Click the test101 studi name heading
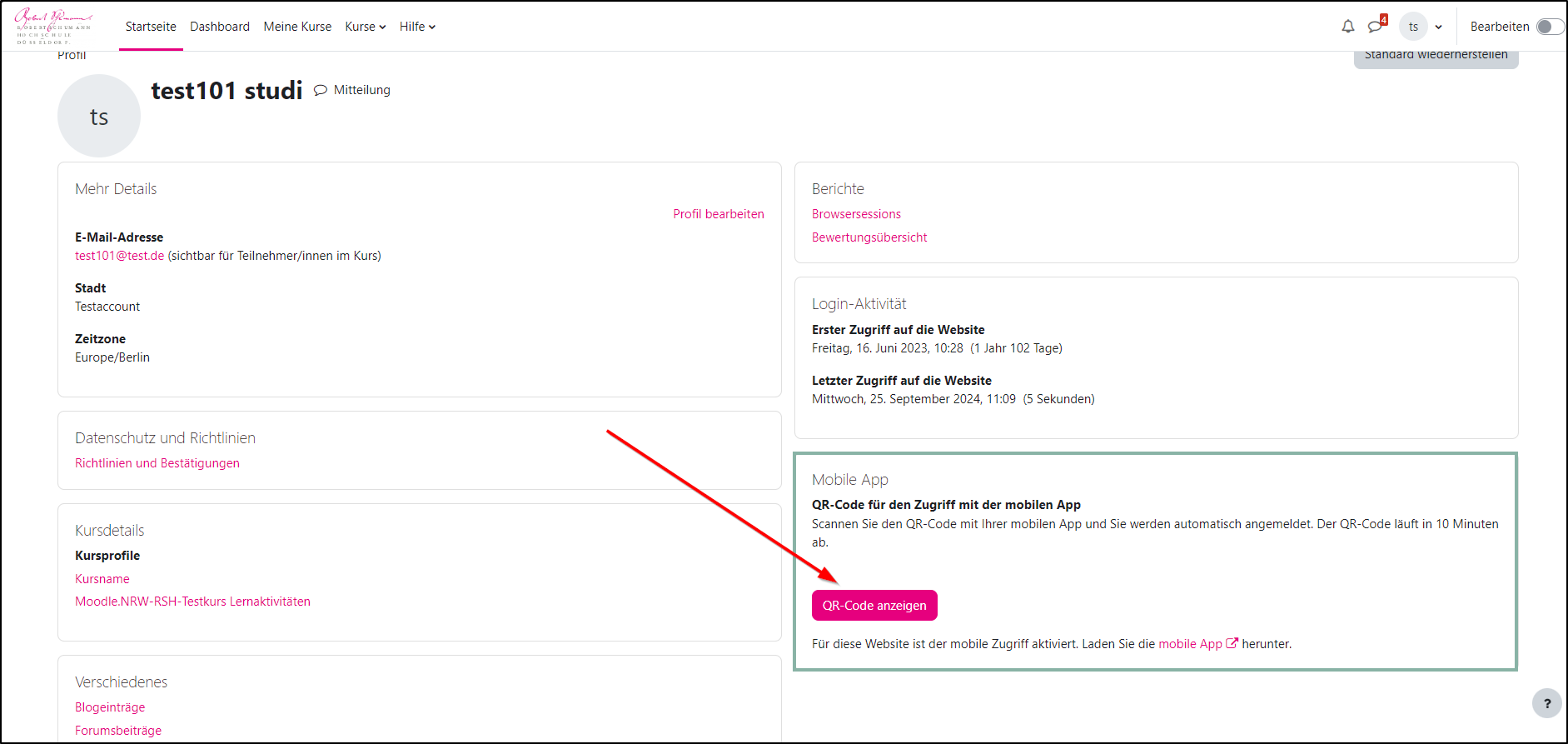This screenshot has height=744, width=1568. tap(226, 90)
